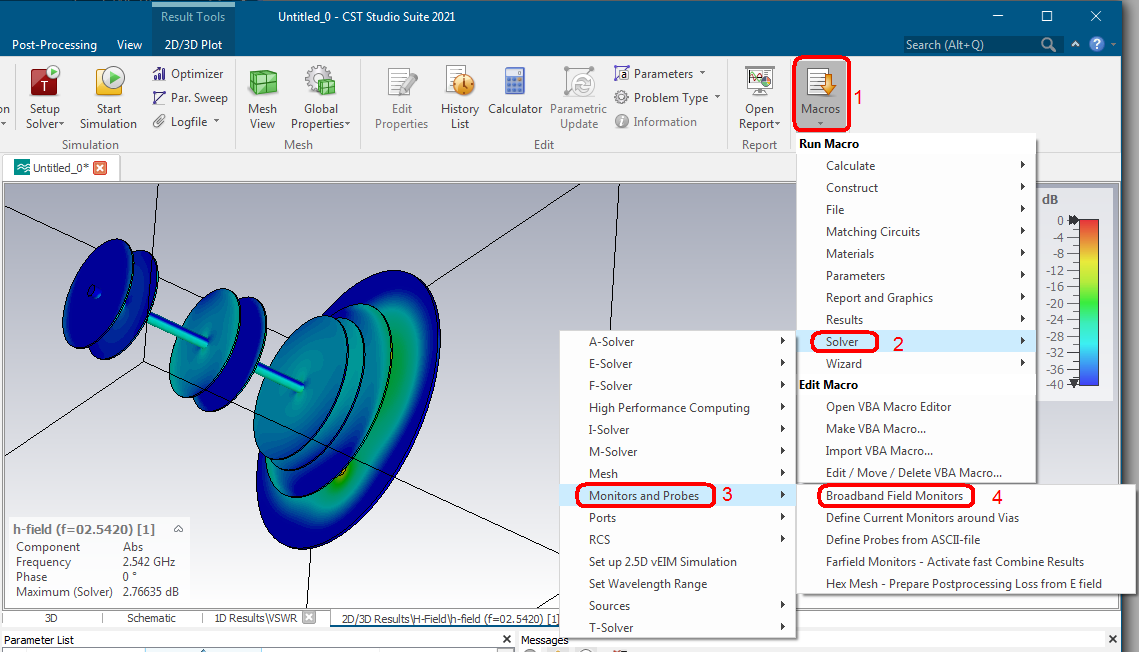
Task: Expand the Problem Type dropdown arrow
Action: point(718,97)
